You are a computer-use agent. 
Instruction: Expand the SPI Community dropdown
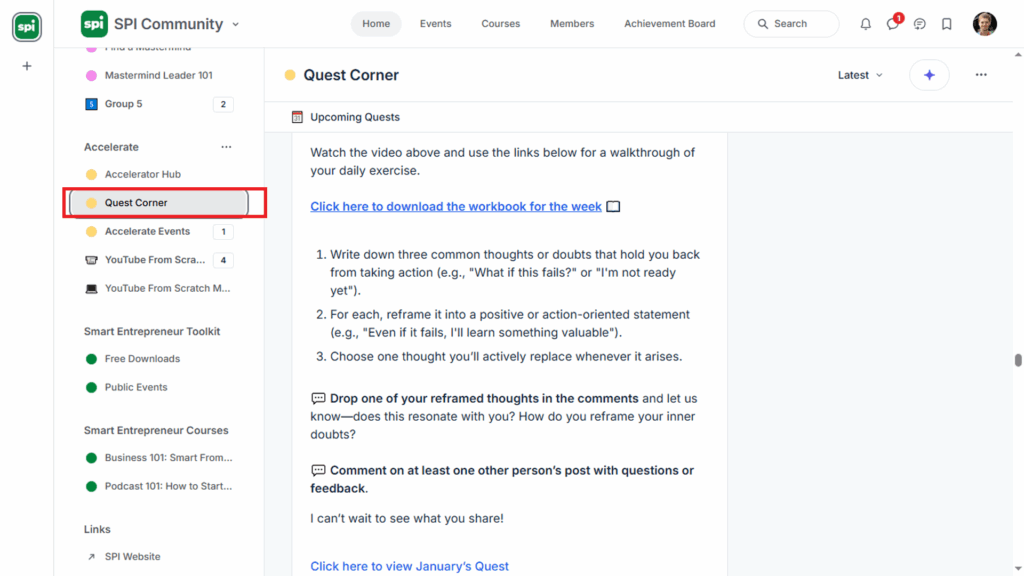(x=236, y=24)
